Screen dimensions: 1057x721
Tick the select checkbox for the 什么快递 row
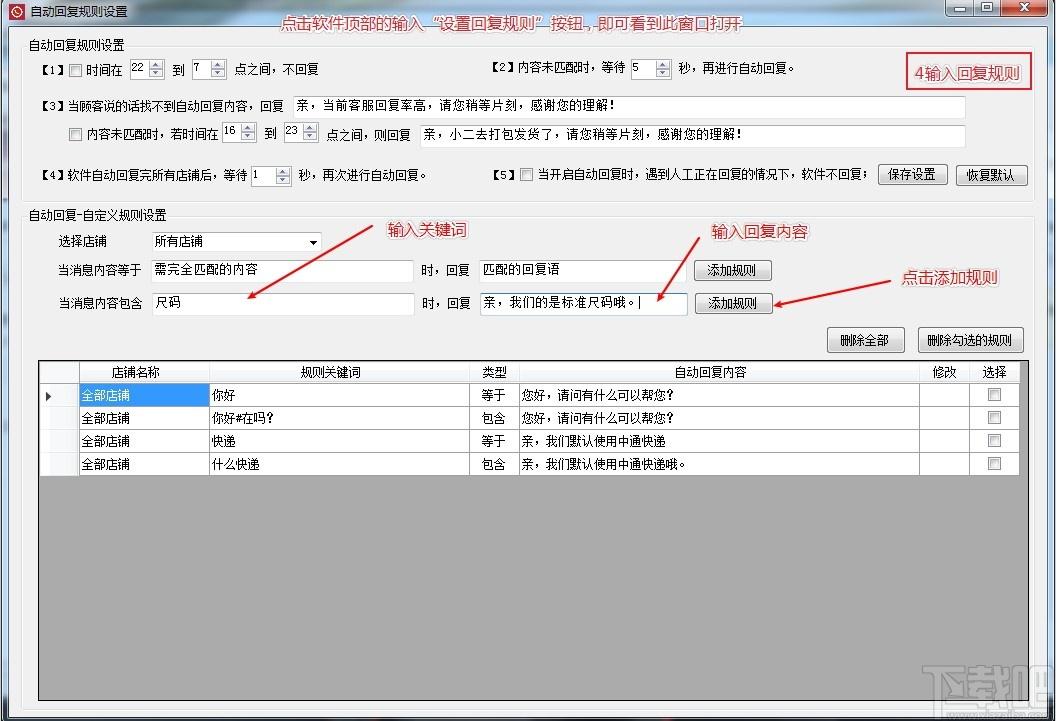pyautogui.click(x=994, y=464)
